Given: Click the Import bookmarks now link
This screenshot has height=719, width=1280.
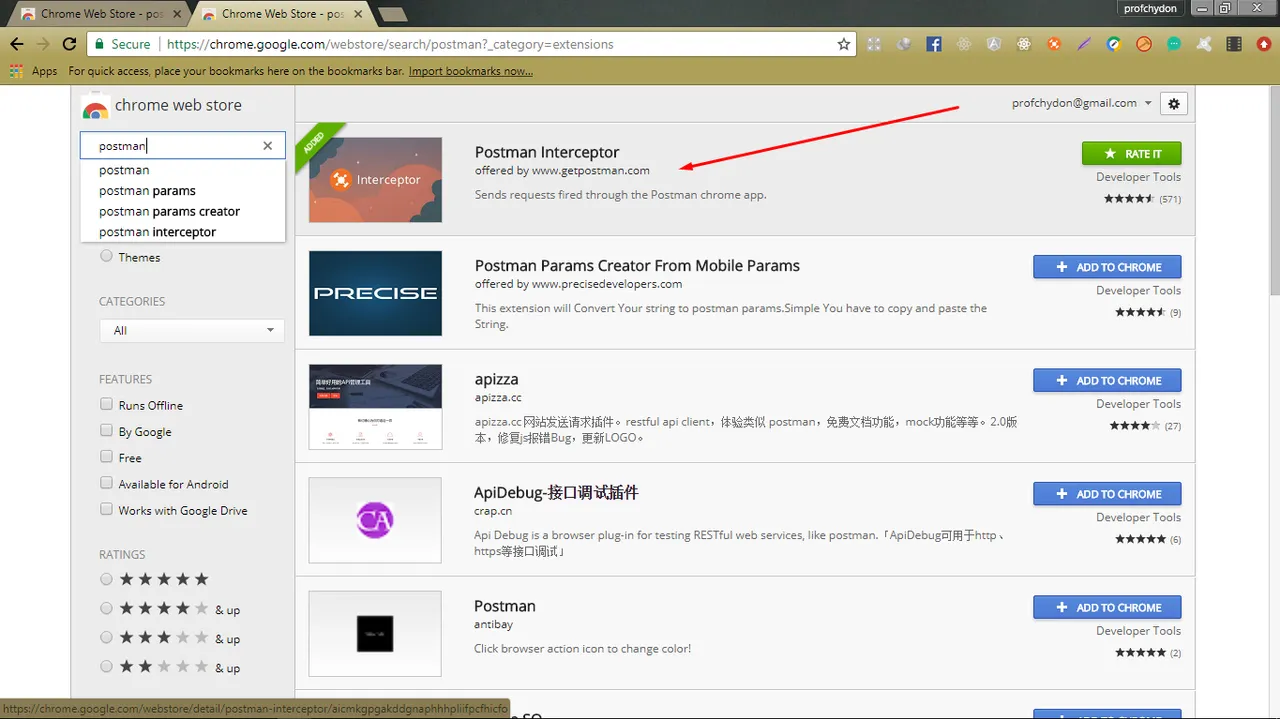Looking at the screenshot, I should (470, 71).
